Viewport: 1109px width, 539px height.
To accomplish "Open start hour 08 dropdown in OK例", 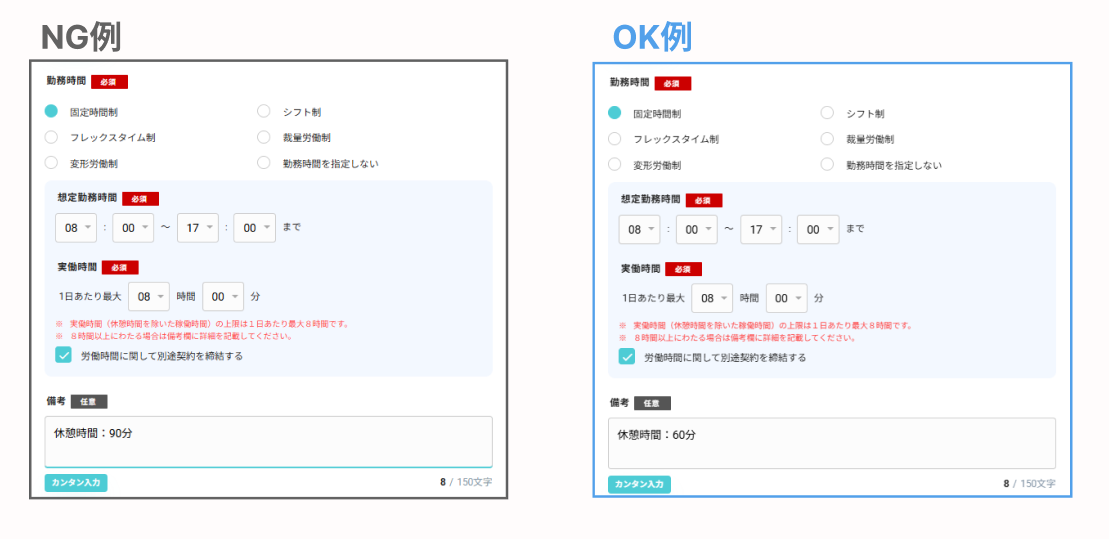I will [x=640, y=229].
